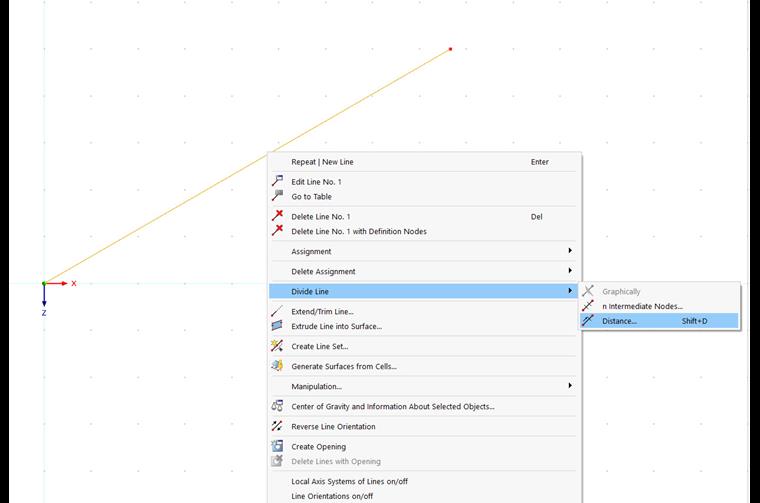This screenshot has width=760, height=503.
Task: Click the Go to Table icon
Action: 277,196
